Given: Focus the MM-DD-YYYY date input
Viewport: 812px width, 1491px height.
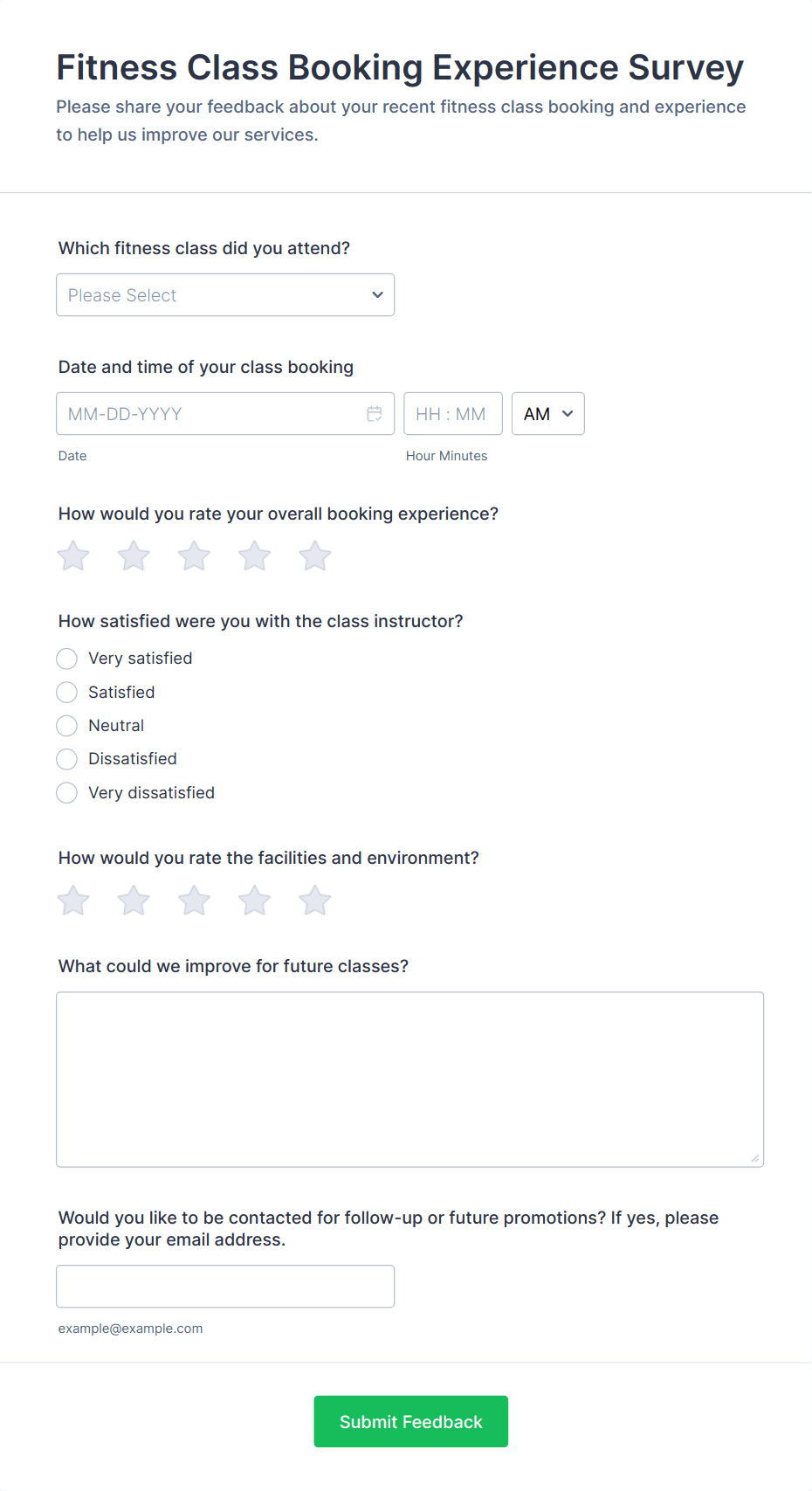Looking at the screenshot, I should coord(225,414).
